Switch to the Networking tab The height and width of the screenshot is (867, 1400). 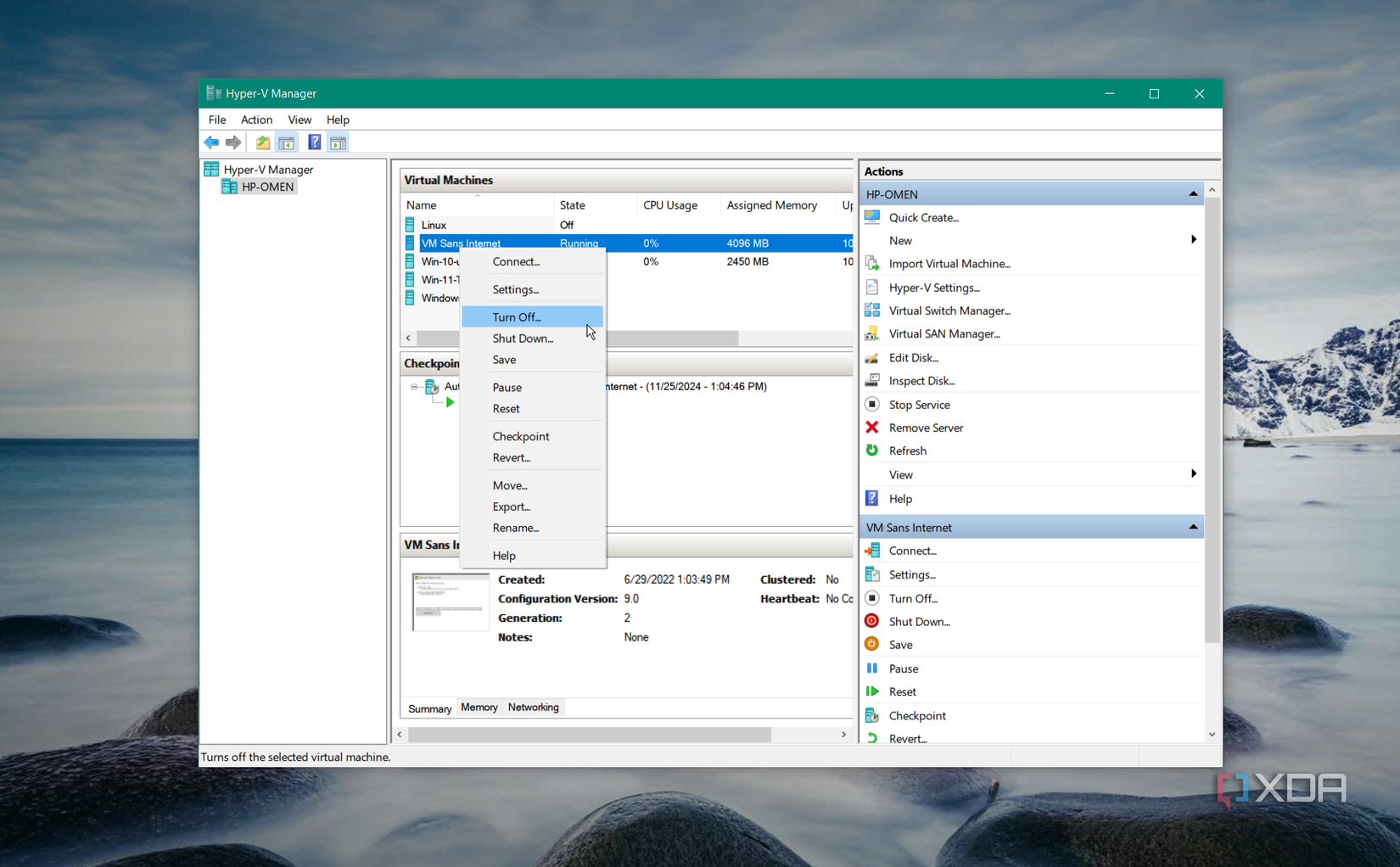(533, 708)
